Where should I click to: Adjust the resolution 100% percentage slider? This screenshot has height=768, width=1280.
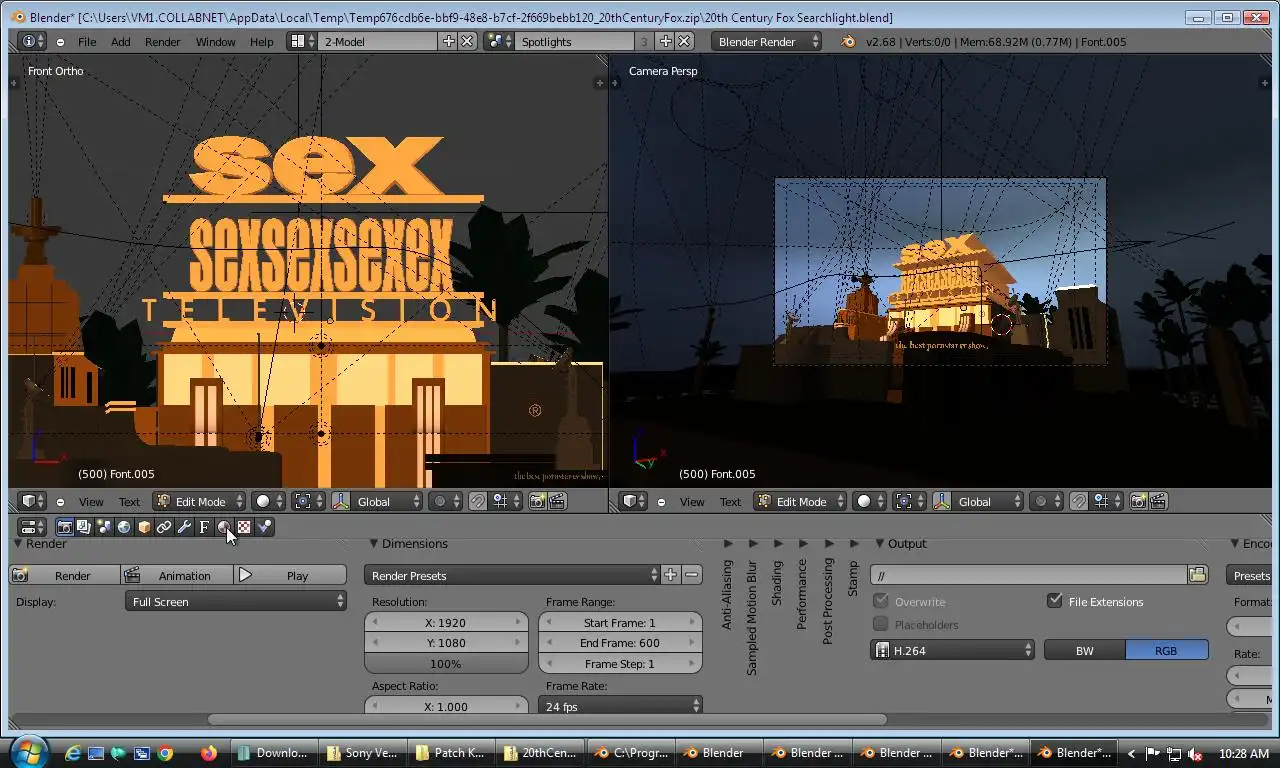446,664
